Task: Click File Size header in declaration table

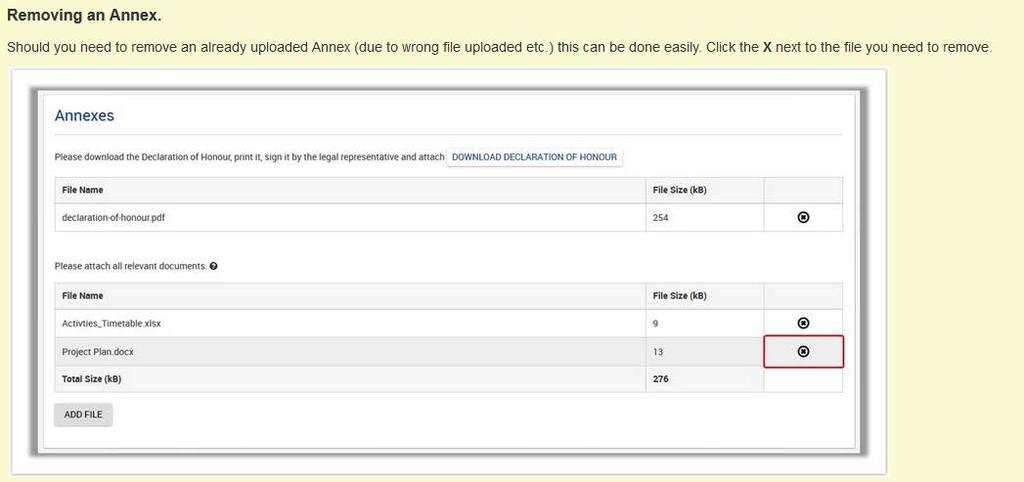Action: 679,190
